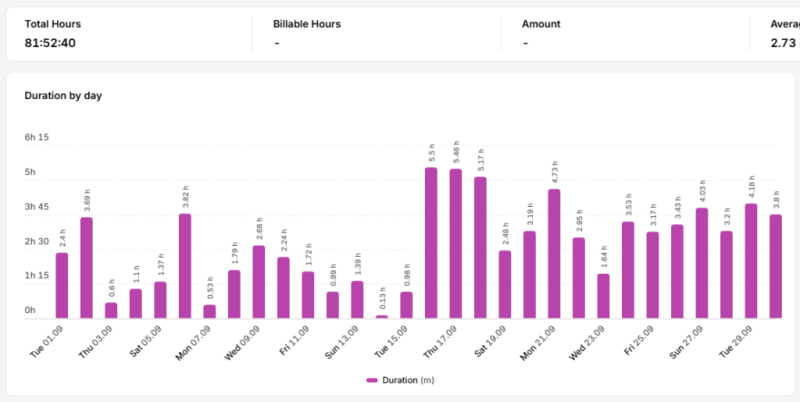Select the tiny 0.13 h bar

pos(382,317)
